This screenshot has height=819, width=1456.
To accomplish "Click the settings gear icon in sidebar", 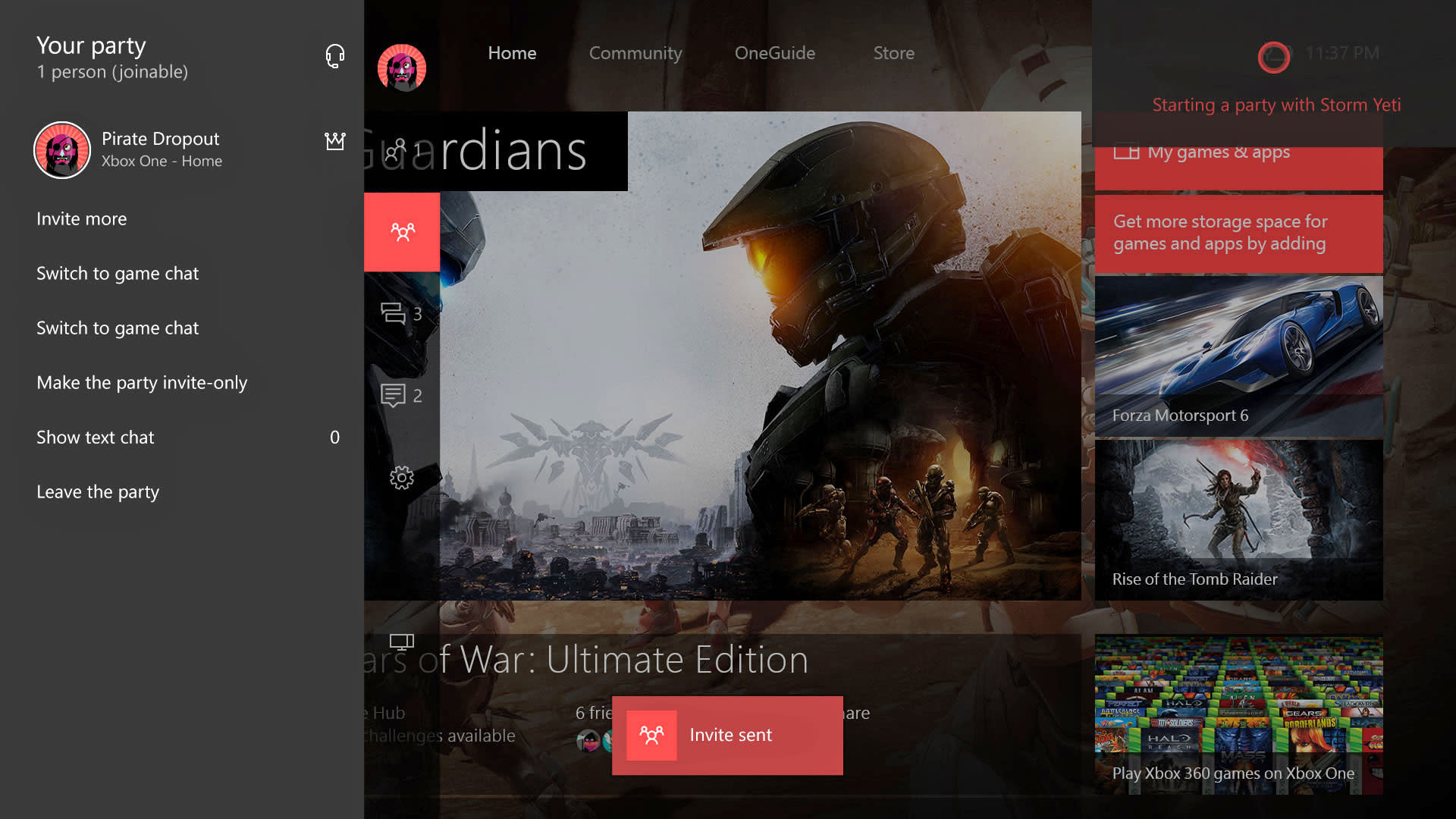I will pyautogui.click(x=401, y=478).
